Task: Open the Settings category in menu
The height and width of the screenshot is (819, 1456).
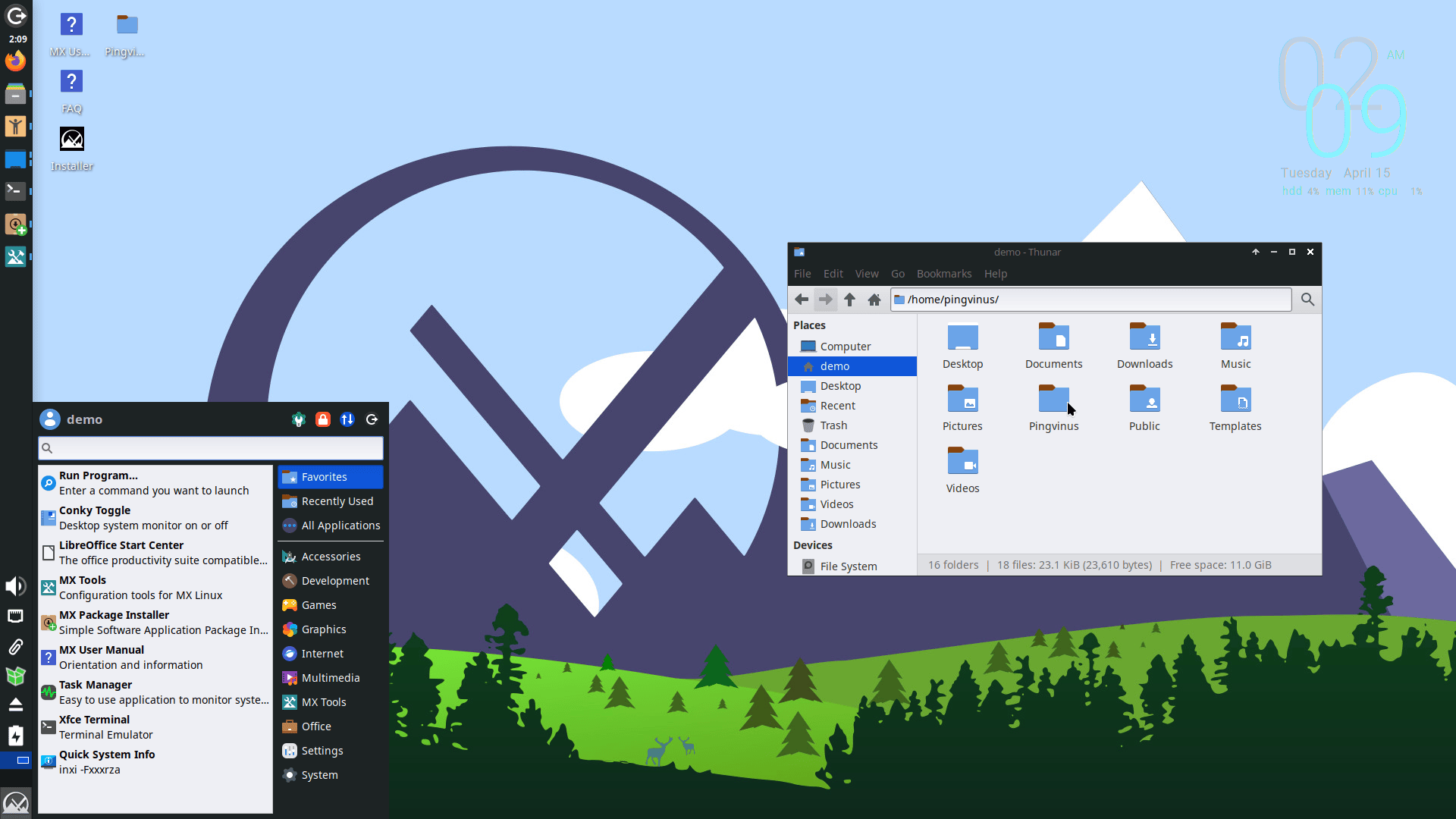Action: pos(331,751)
